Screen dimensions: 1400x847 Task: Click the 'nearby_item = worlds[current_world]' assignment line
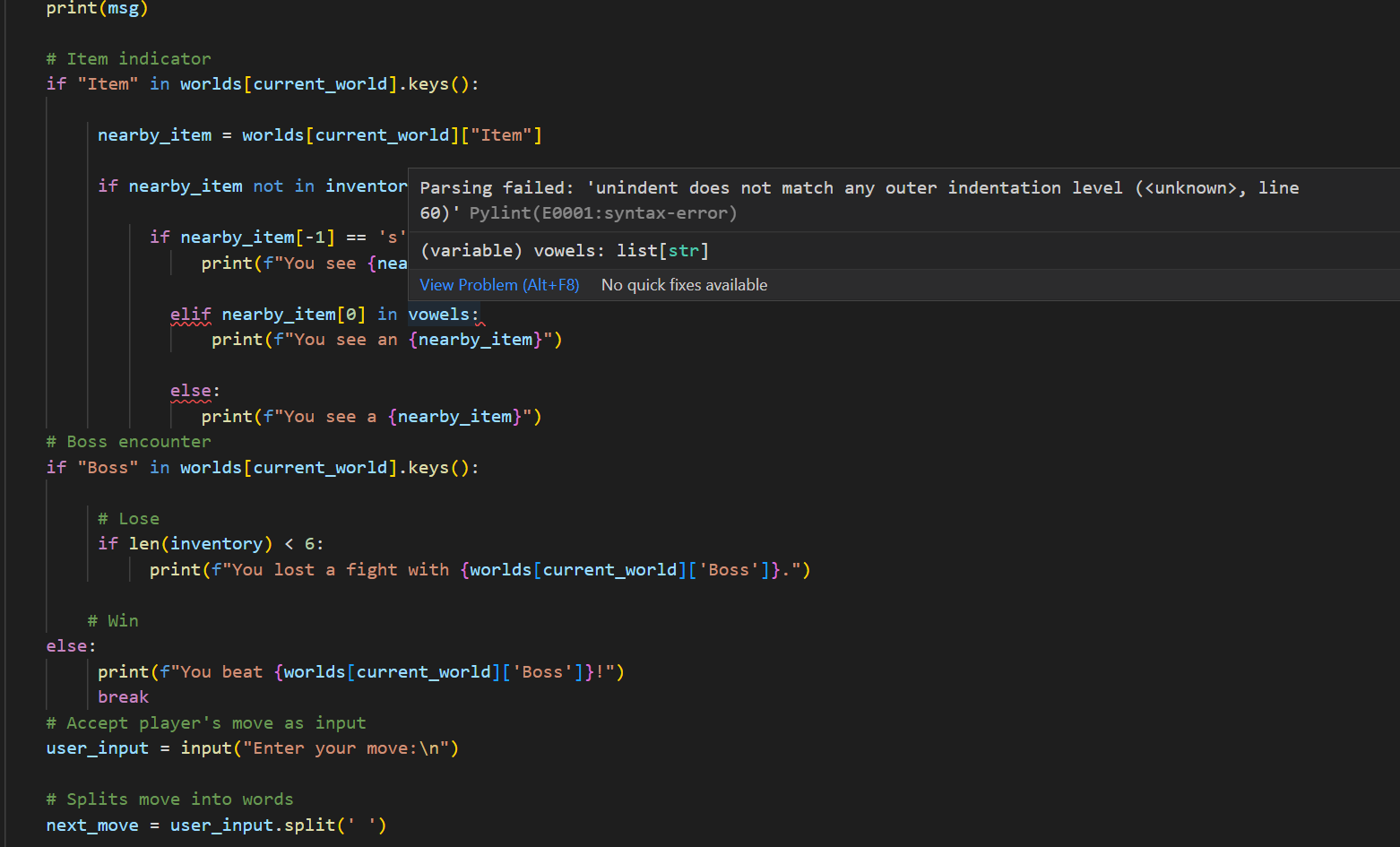coord(320,135)
